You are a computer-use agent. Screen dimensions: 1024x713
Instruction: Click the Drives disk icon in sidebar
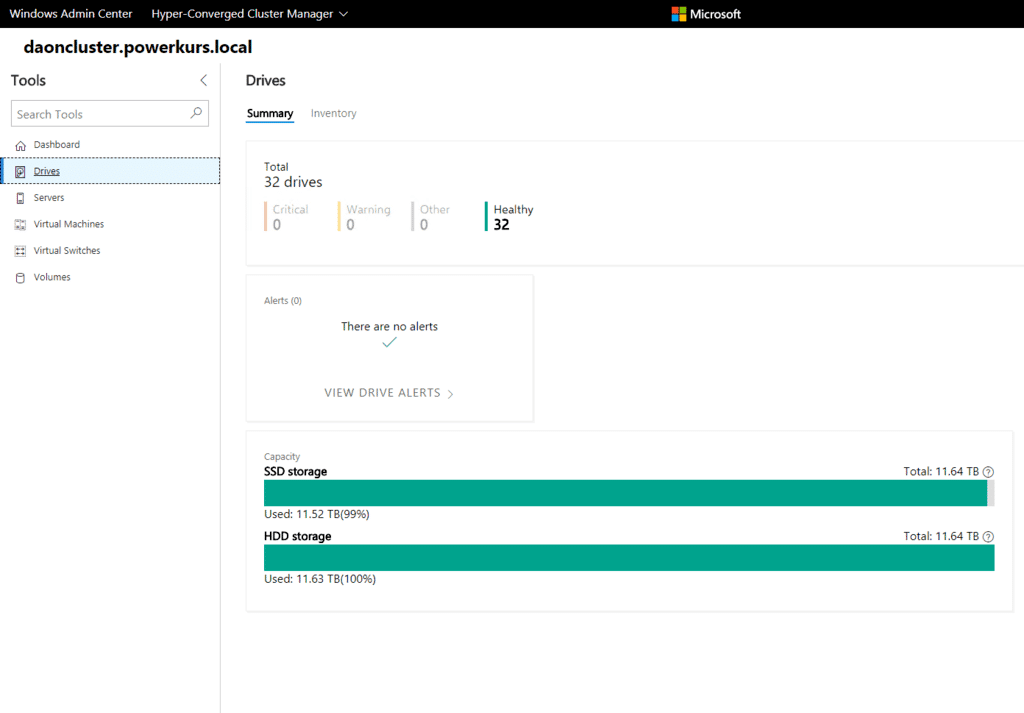click(x=20, y=172)
